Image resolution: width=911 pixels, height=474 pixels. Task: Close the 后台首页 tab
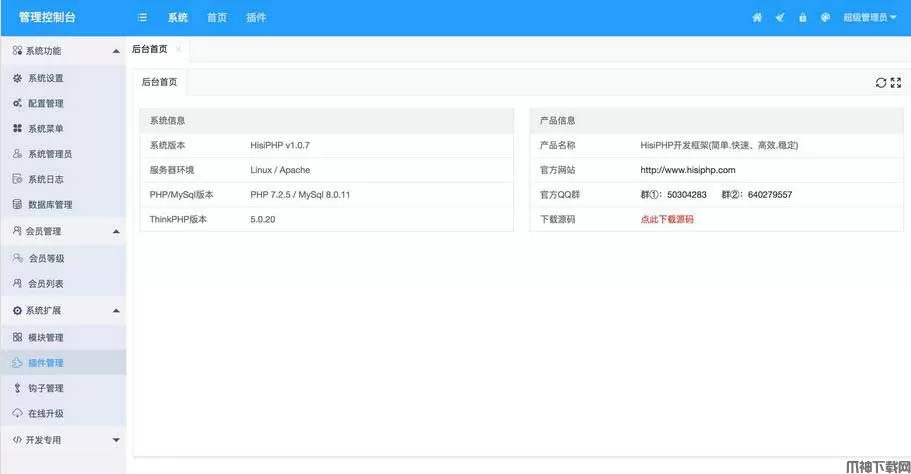[x=178, y=49]
